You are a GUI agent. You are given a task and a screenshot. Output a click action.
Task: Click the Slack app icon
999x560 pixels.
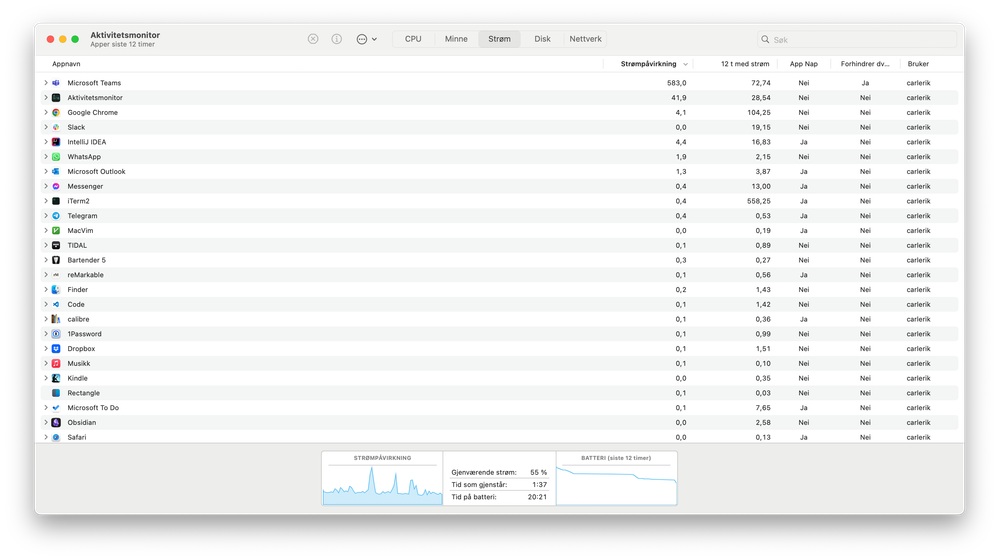click(x=56, y=127)
